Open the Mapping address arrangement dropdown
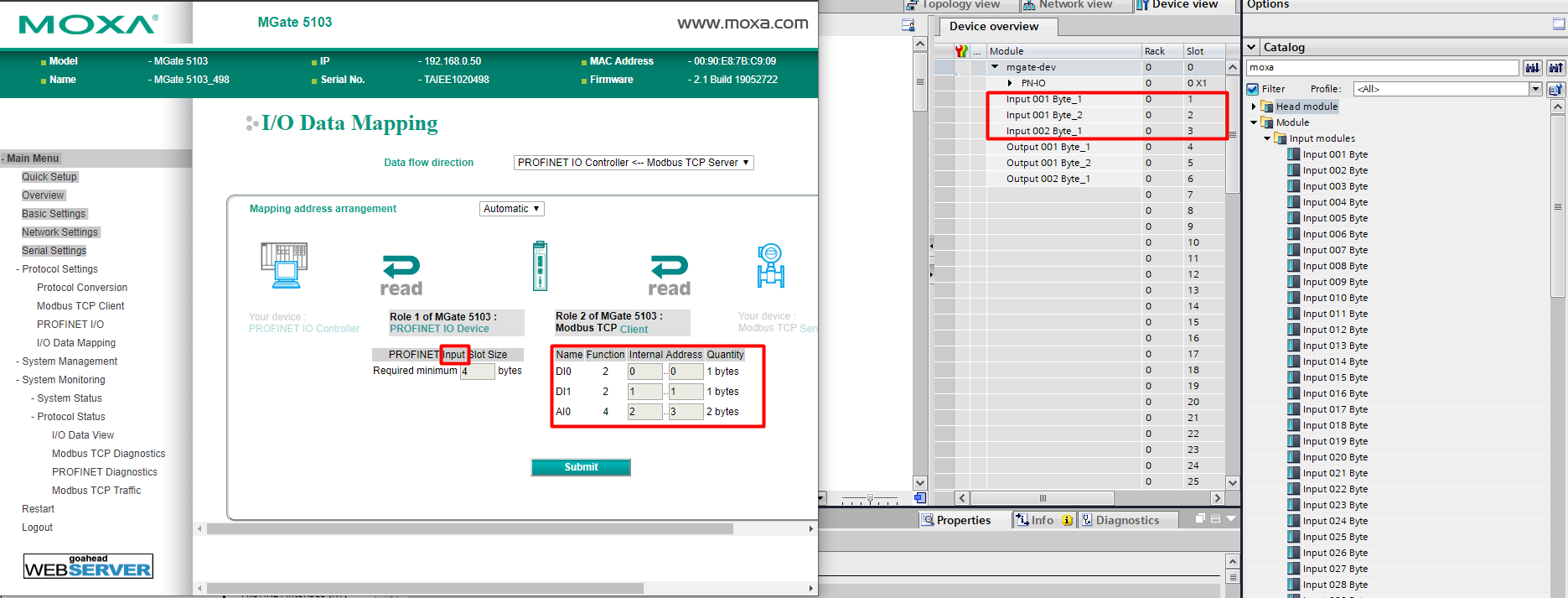Screen dimensions: 1568x598 512,209
